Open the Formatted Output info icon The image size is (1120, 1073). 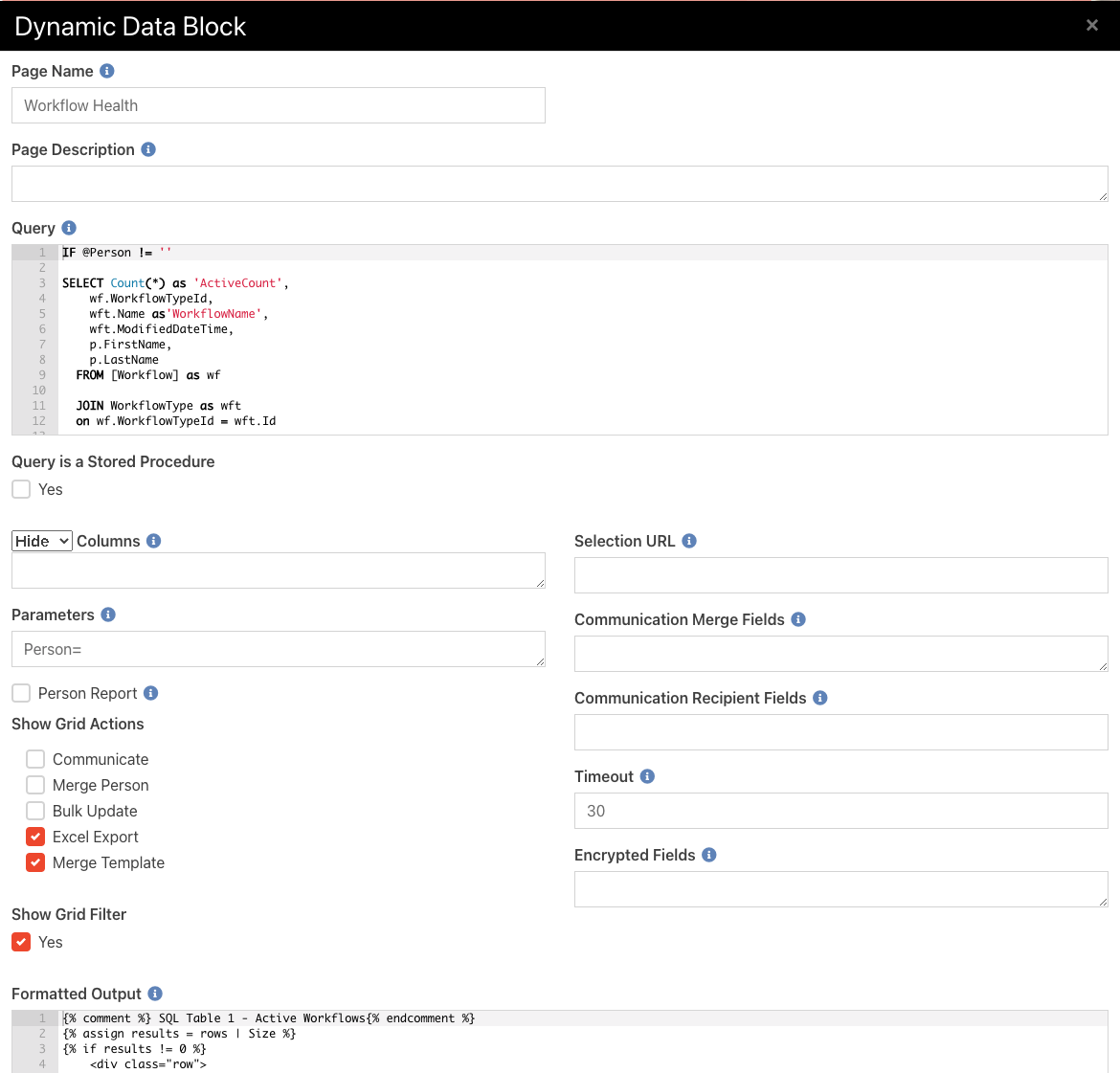[x=155, y=994]
